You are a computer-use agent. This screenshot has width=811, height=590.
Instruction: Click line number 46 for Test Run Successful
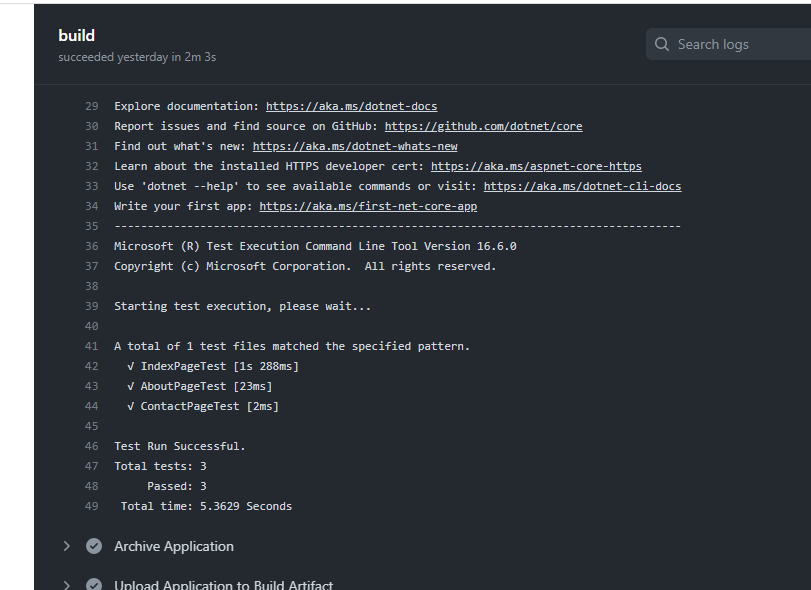coord(92,446)
